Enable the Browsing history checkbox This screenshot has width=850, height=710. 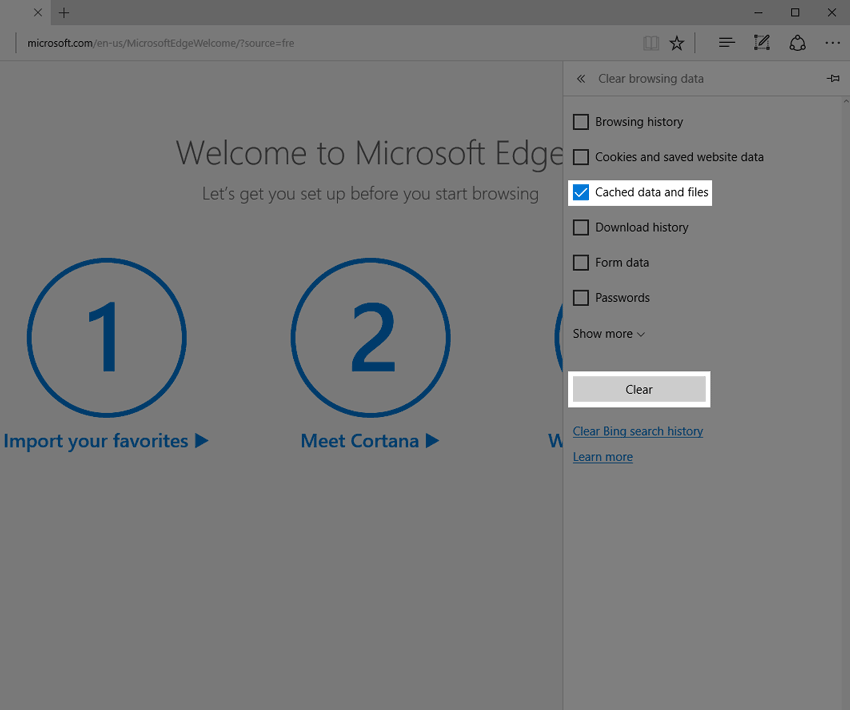[x=581, y=121]
